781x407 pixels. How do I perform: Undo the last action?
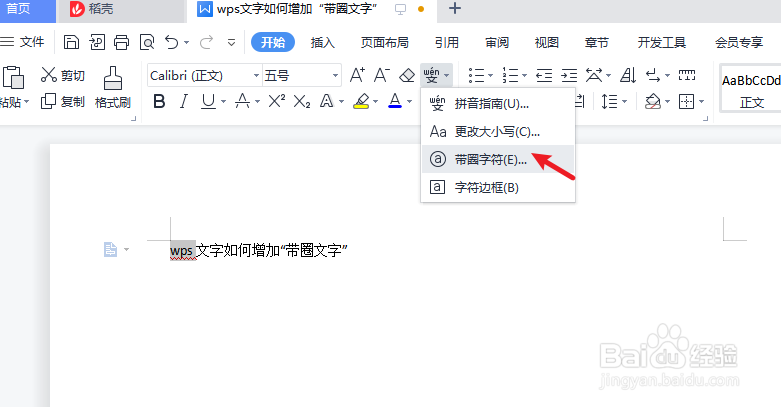point(172,42)
